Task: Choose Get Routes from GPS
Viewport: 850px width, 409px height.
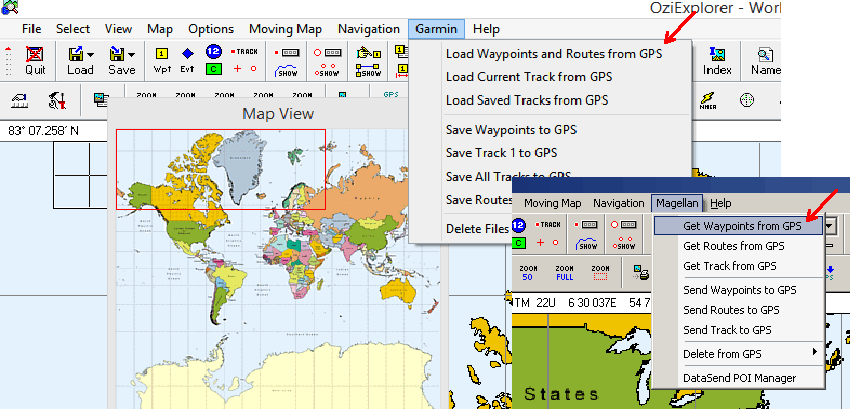Action: point(733,246)
